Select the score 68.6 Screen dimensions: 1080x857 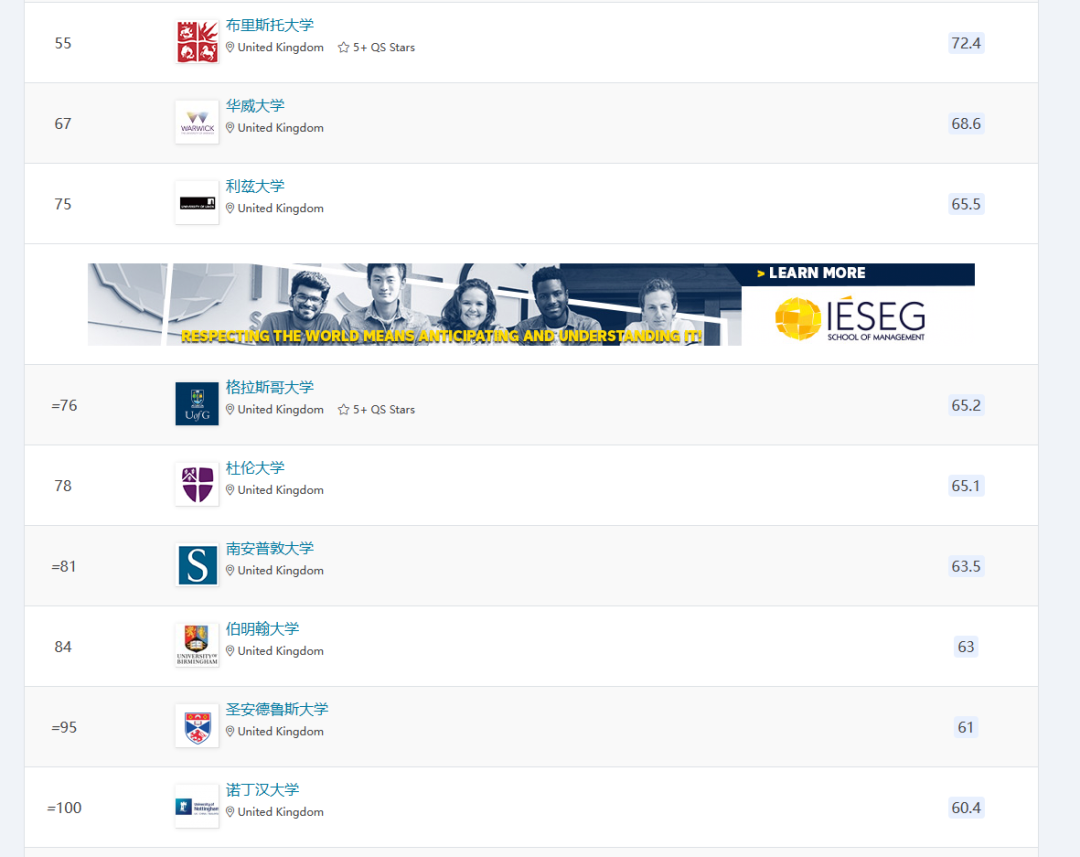[x=966, y=124]
